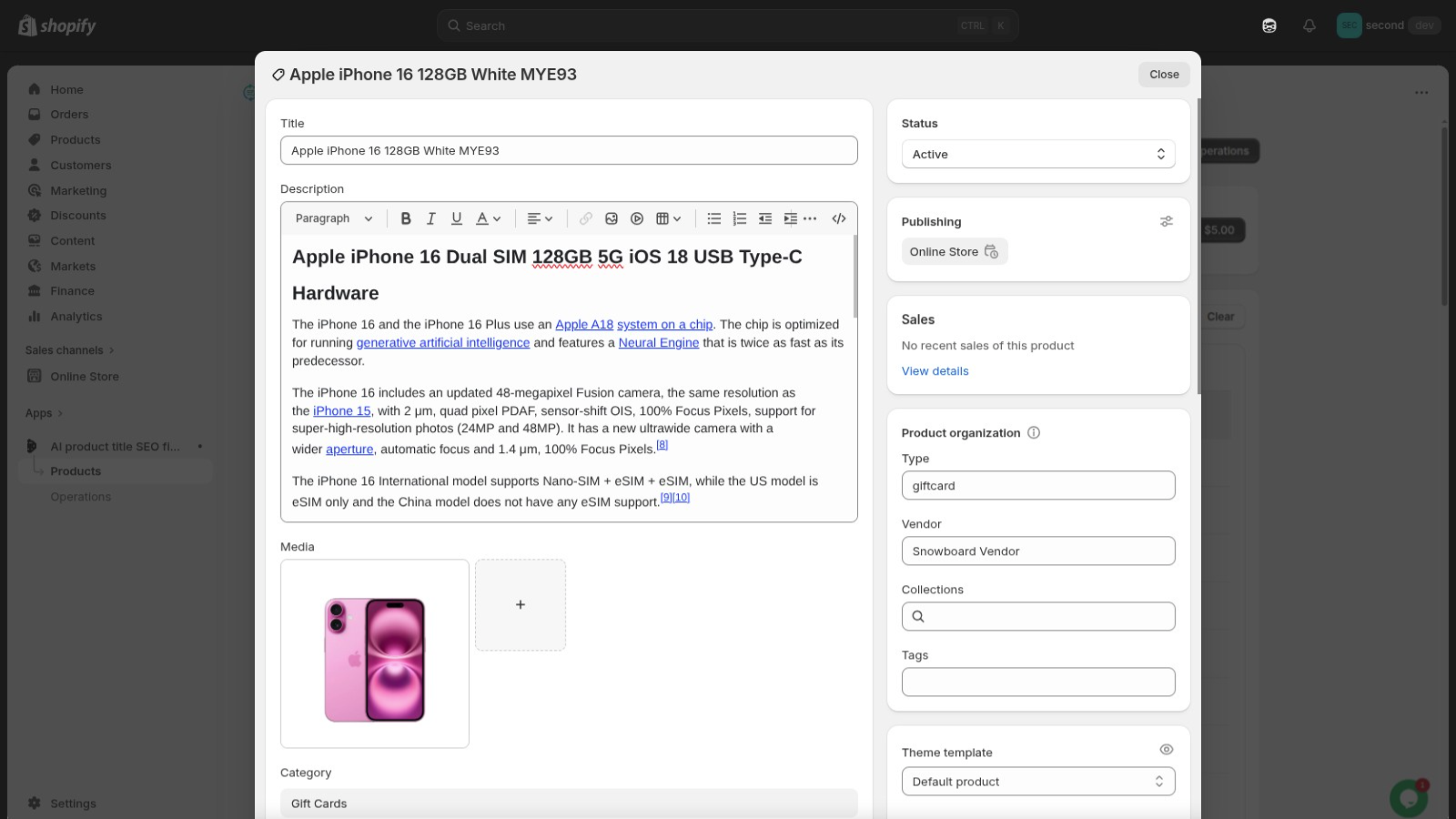Open Analytics from the left navigation
1456x819 pixels.
[76, 317]
